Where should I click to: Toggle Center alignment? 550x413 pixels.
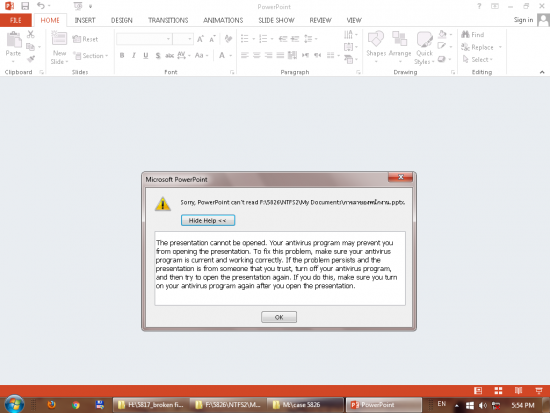(257, 55)
